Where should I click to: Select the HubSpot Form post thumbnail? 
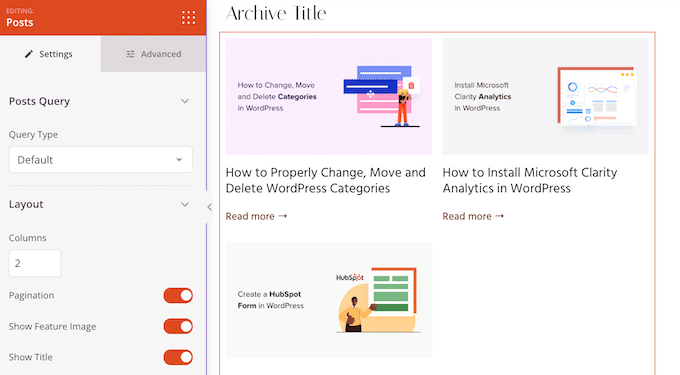coord(329,300)
